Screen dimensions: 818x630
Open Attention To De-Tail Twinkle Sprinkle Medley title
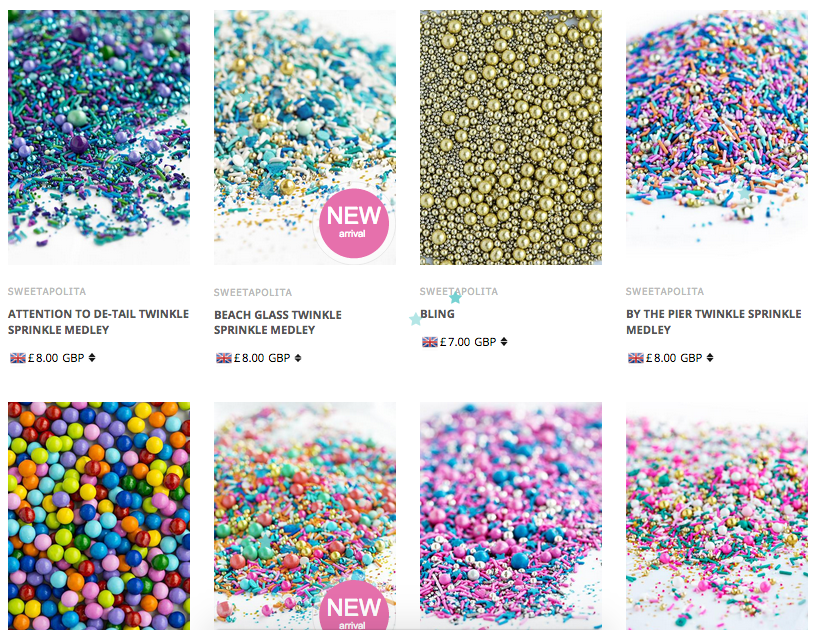point(99,322)
